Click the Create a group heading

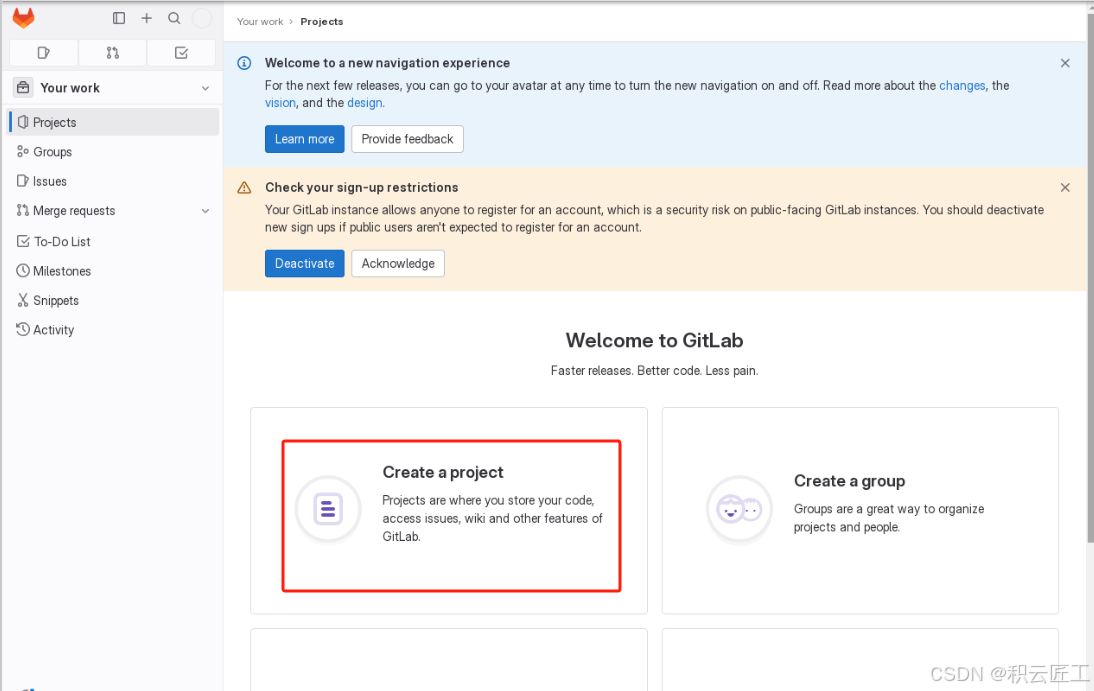849,481
